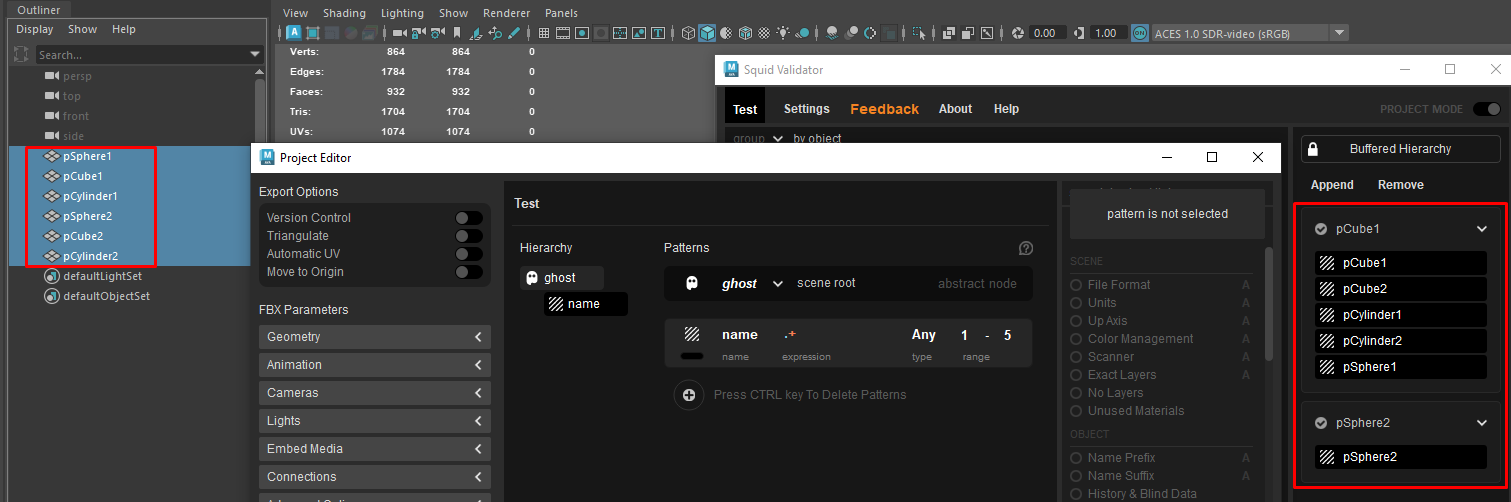Expand the Geometry FBX section
The width and height of the screenshot is (1511, 502).
tap(375, 337)
